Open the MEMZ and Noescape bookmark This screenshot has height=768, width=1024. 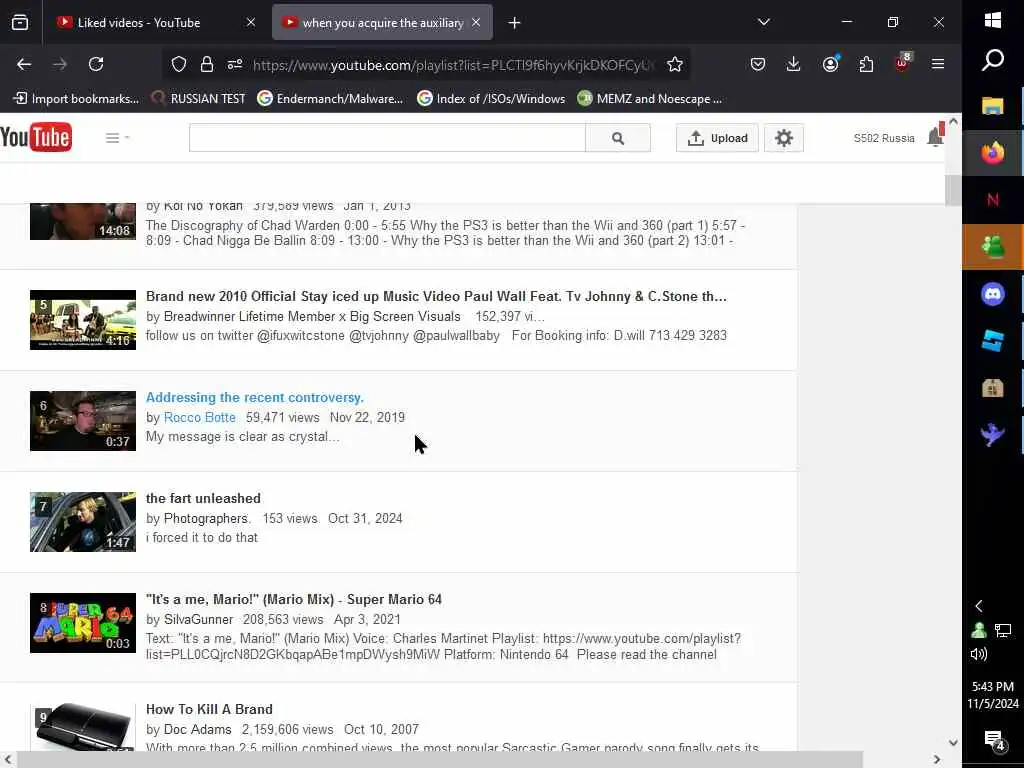pyautogui.click(x=650, y=99)
